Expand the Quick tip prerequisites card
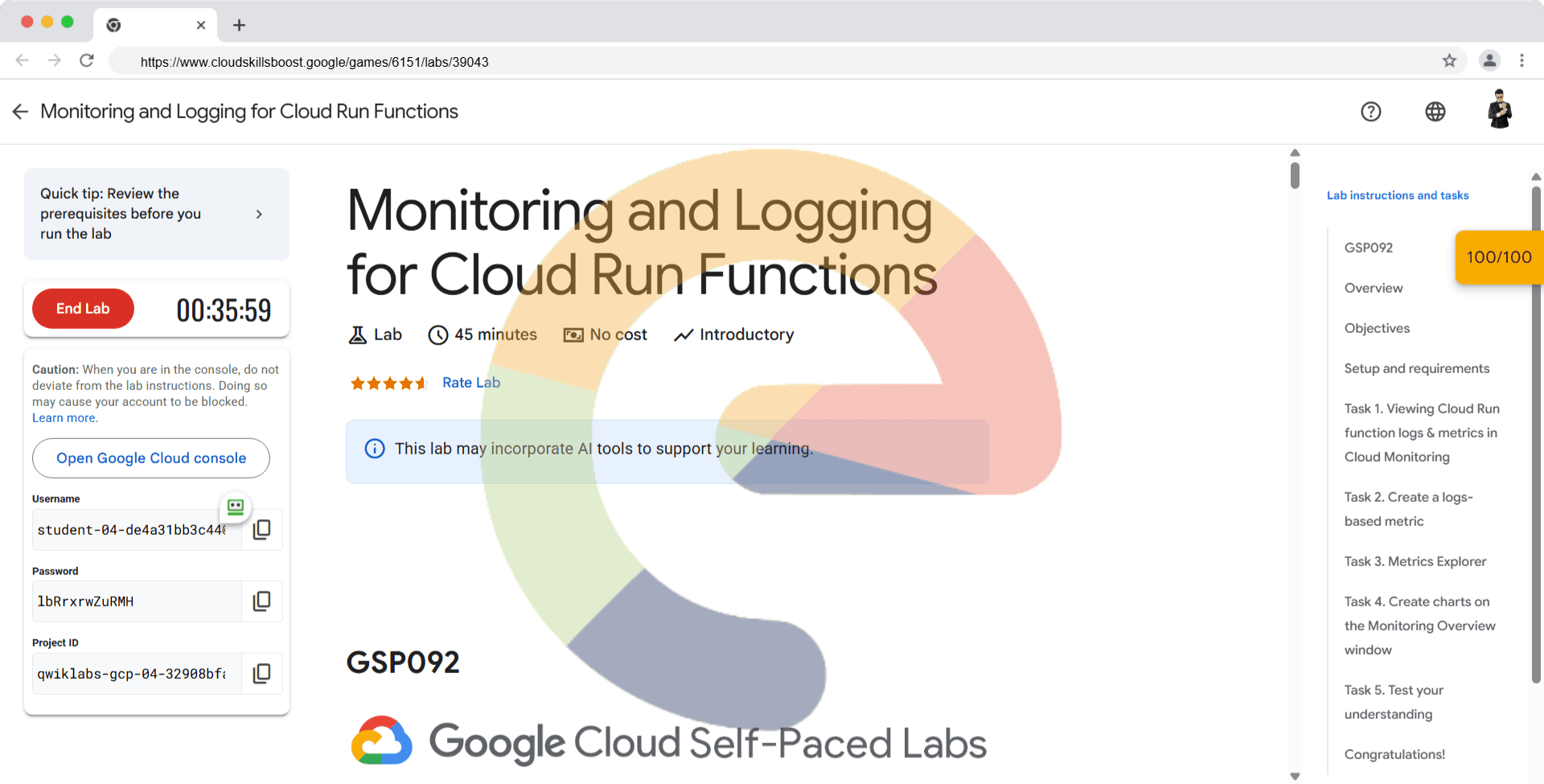Screen dimensions: 1544x784 157,214
